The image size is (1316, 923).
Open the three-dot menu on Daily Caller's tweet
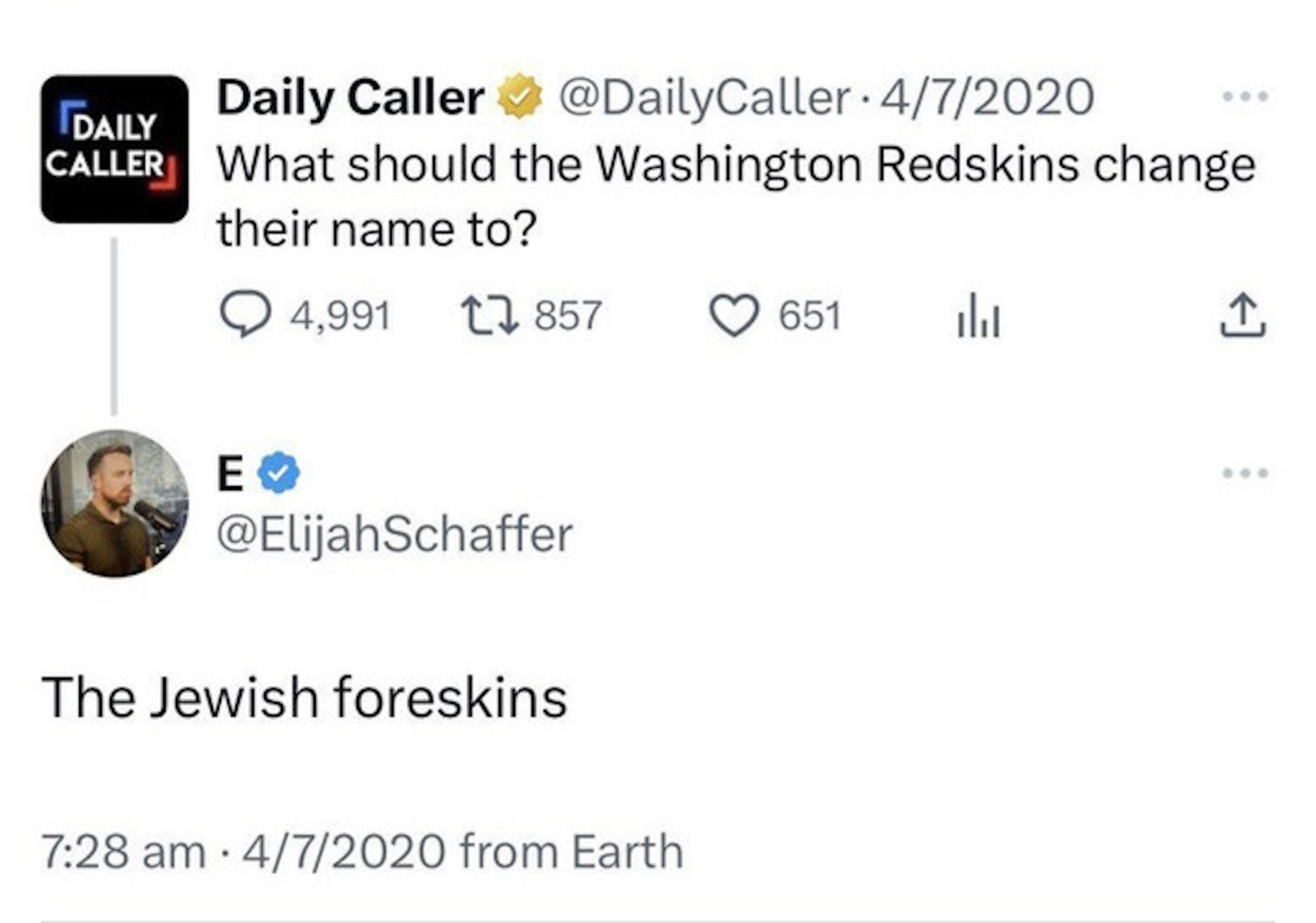(x=1245, y=97)
